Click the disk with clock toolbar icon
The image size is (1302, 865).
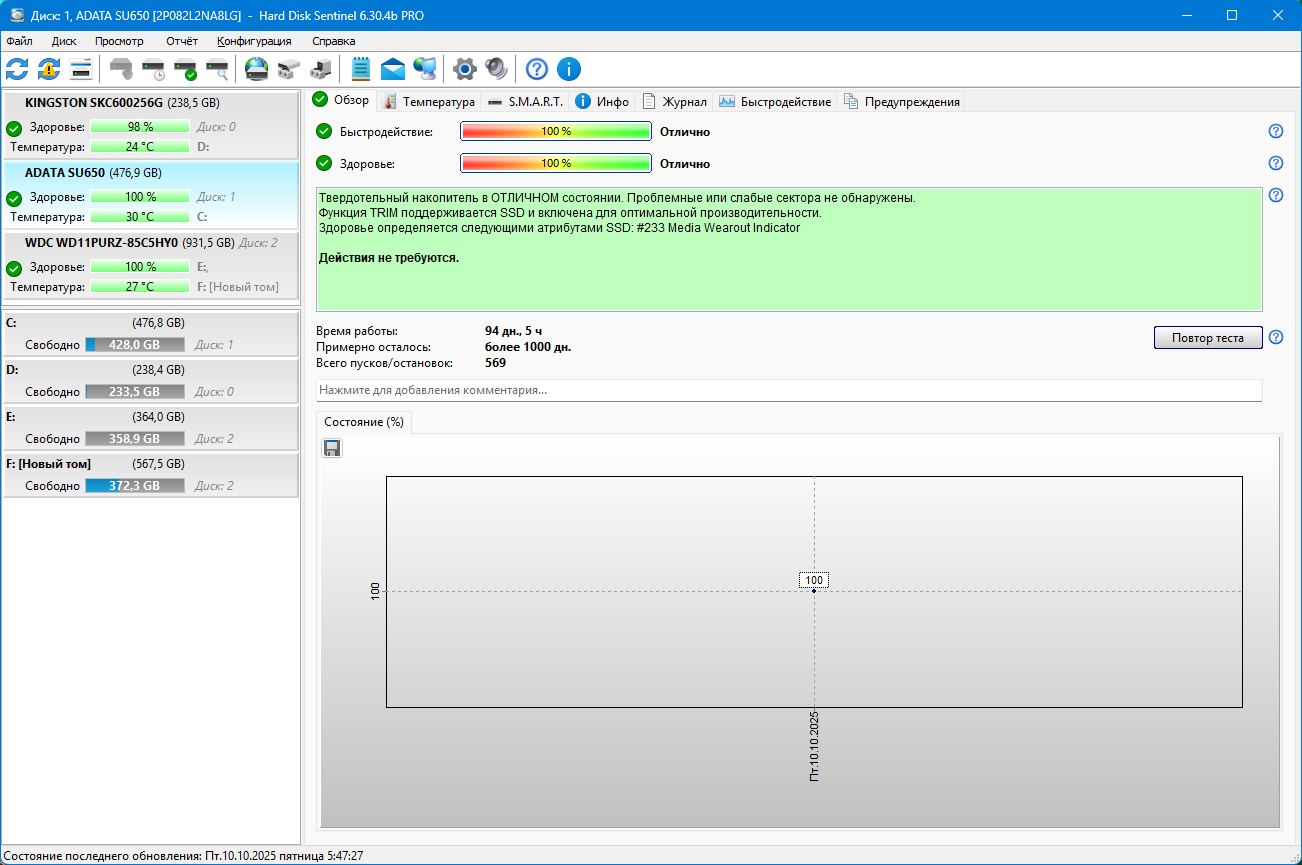tap(153, 69)
